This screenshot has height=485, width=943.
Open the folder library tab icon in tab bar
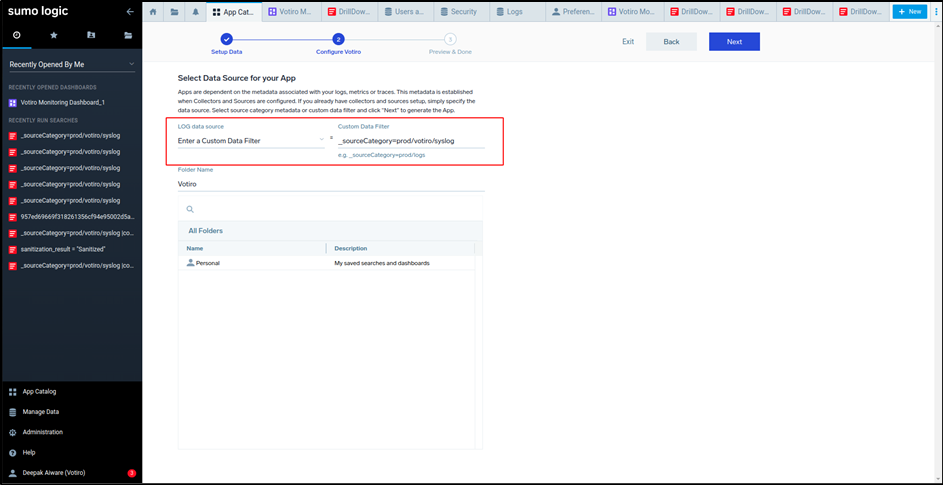174,11
